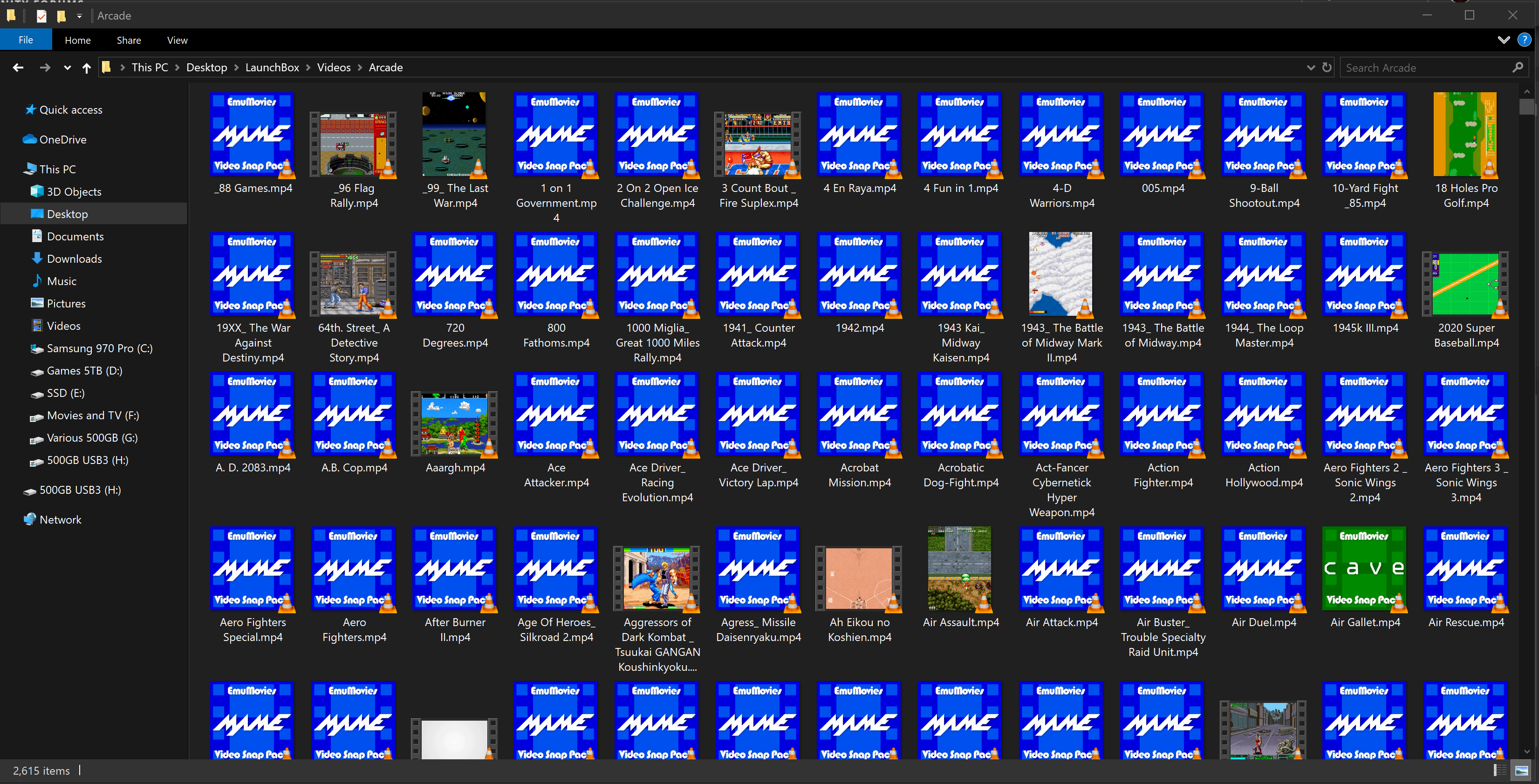This screenshot has height=784, width=1539.
Task: Select the Air Assault.mp4 thumbnail
Action: pos(960,568)
